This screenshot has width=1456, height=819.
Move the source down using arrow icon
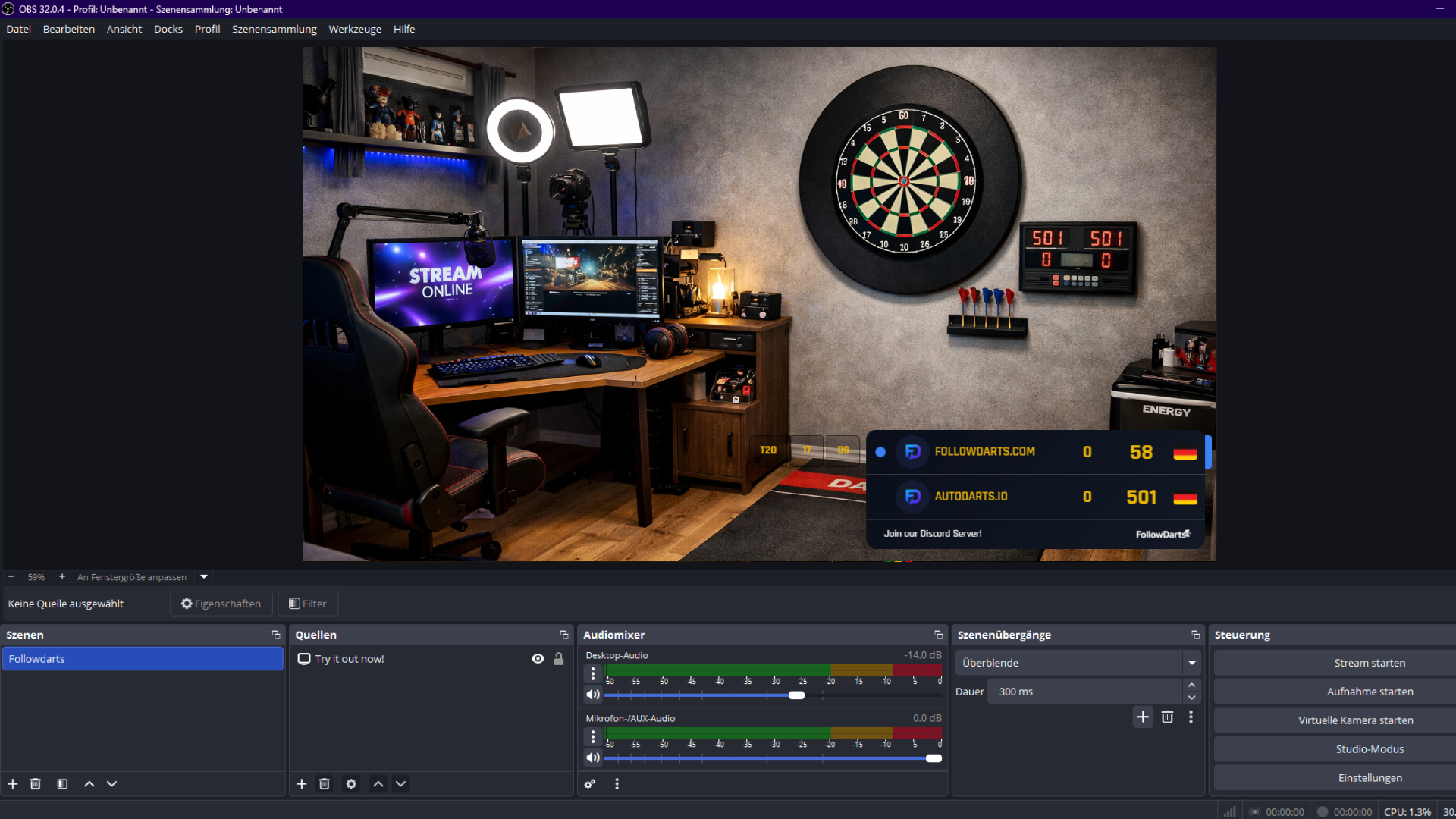tap(400, 783)
